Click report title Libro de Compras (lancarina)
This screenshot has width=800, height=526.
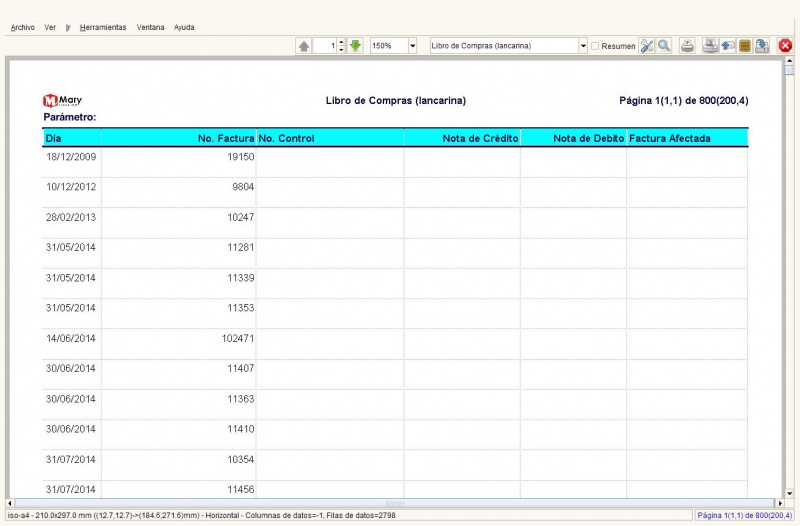point(396,101)
